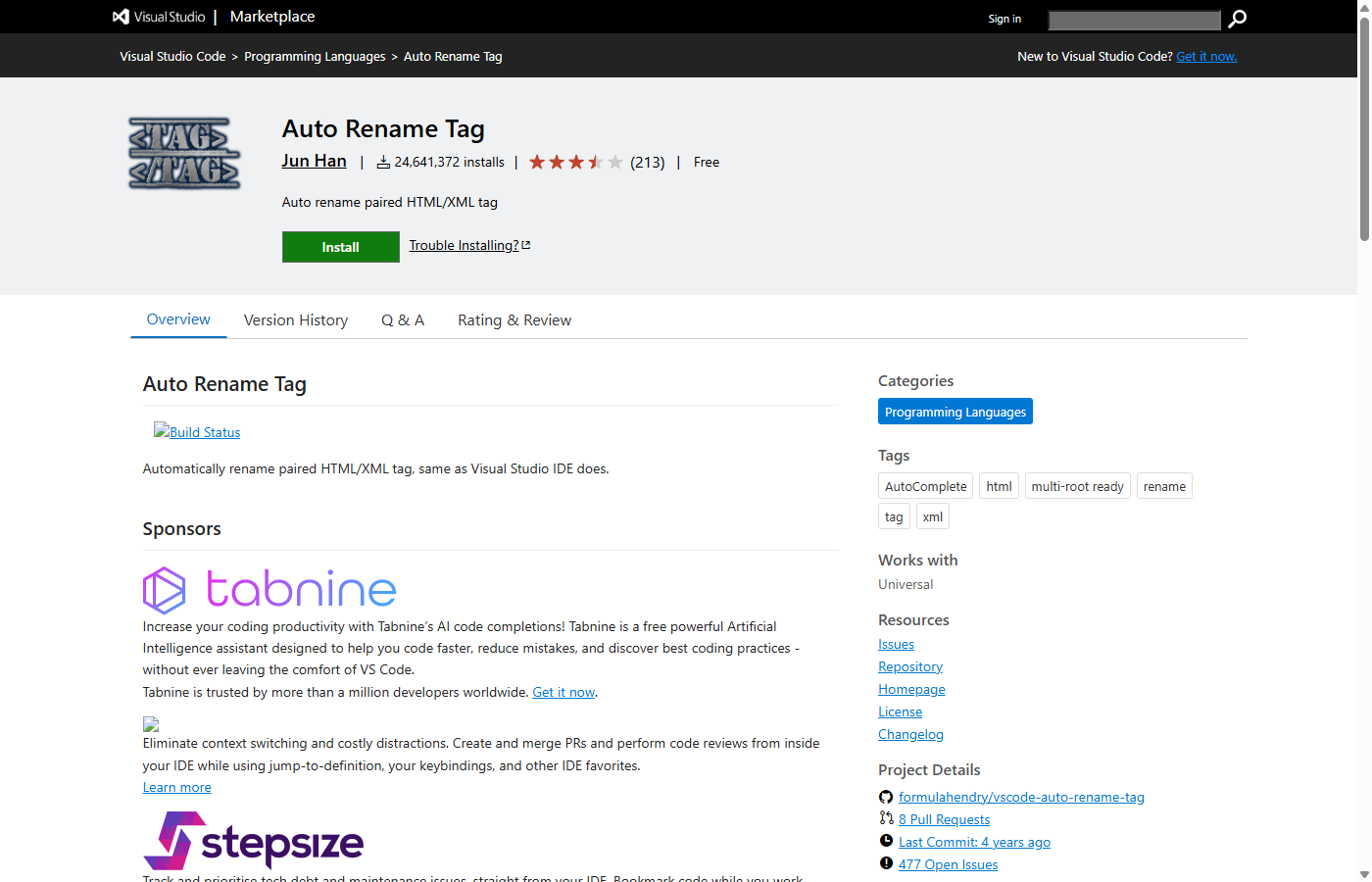Open the Q & A tab
The width and height of the screenshot is (1372, 882).
[x=403, y=319]
